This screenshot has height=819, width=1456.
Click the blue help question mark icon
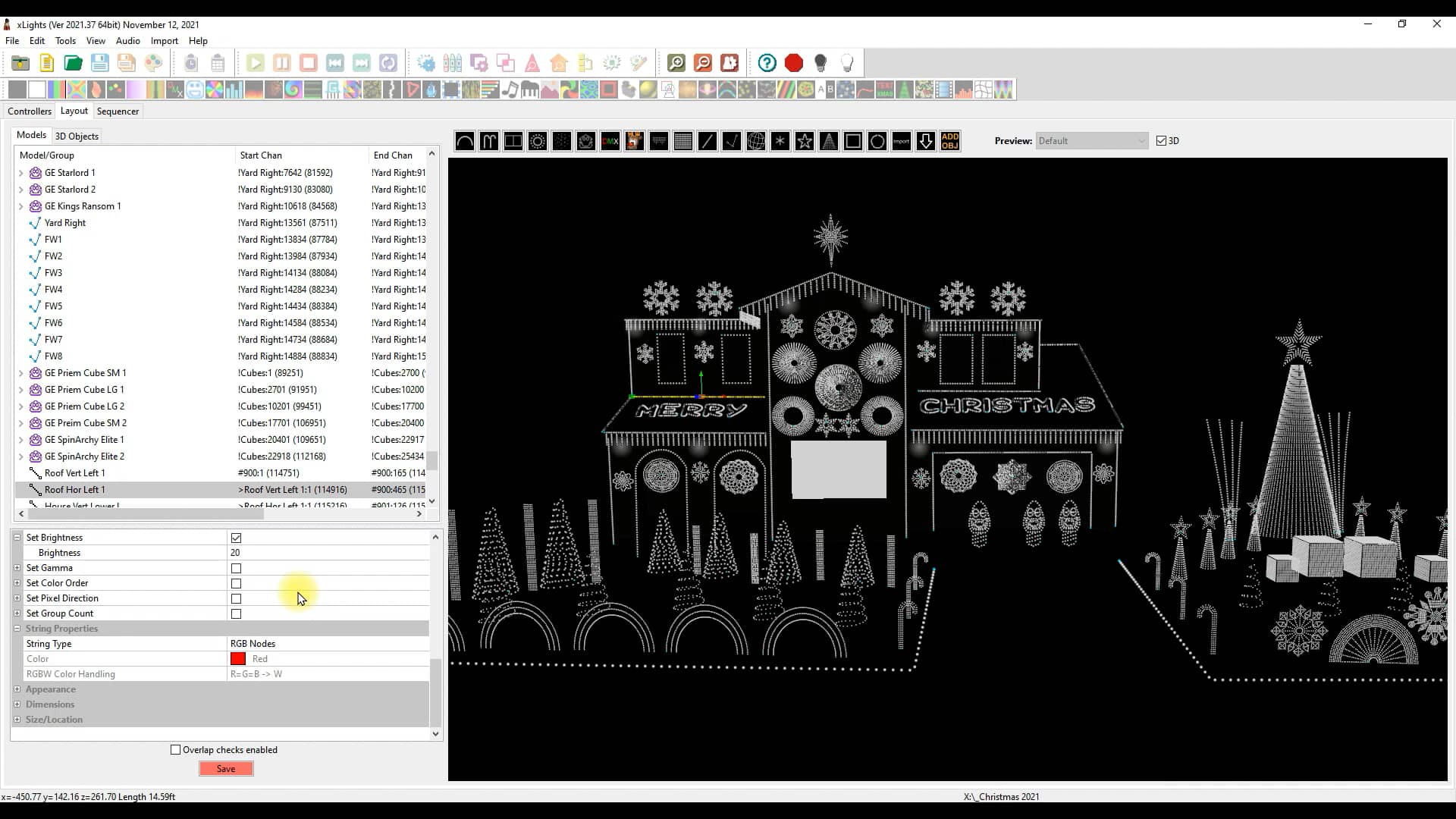point(767,63)
